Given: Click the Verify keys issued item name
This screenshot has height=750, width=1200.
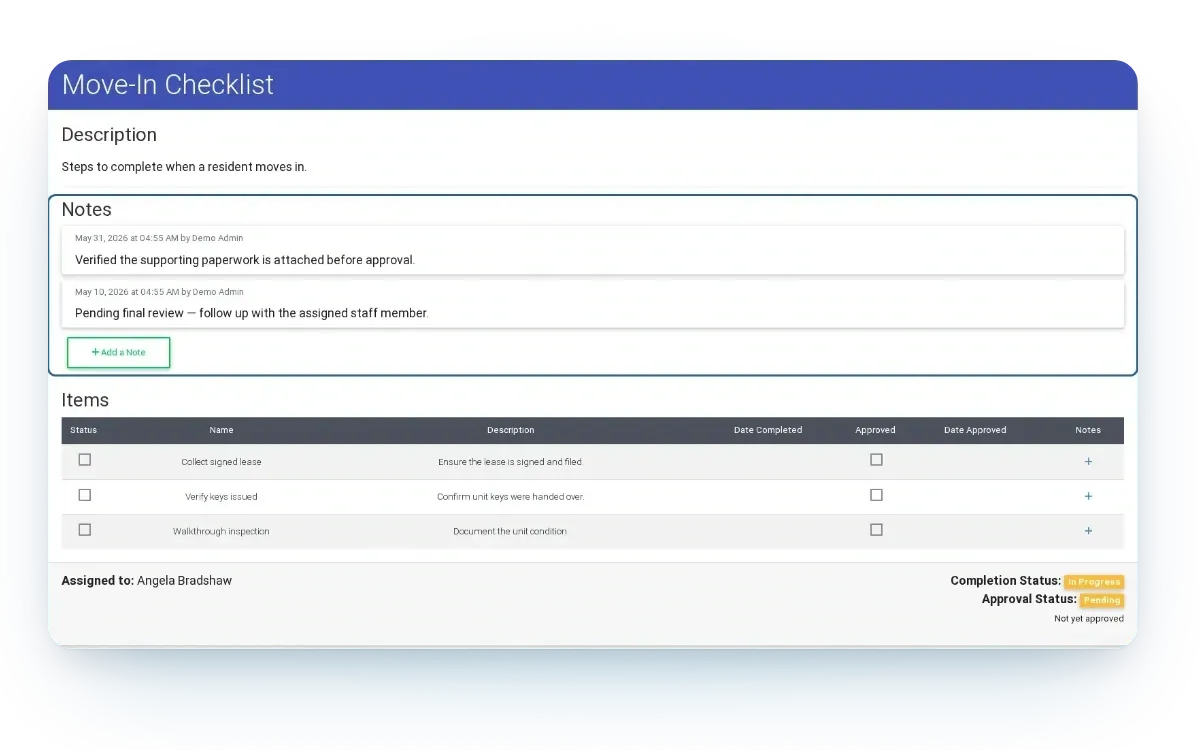Looking at the screenshot, I should click(221, 497).
